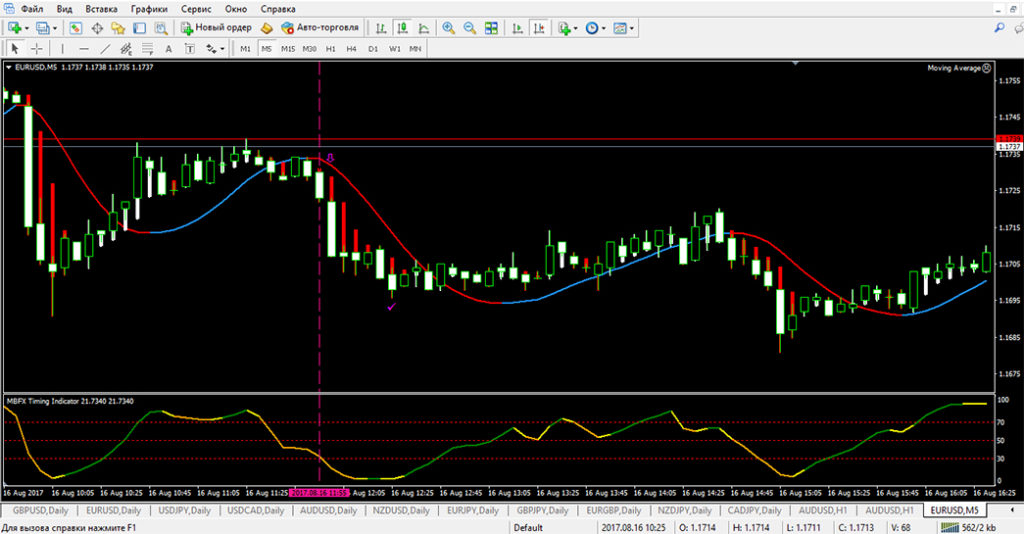
Task: Switch to candlestick chart display
Action: [402, 28]
